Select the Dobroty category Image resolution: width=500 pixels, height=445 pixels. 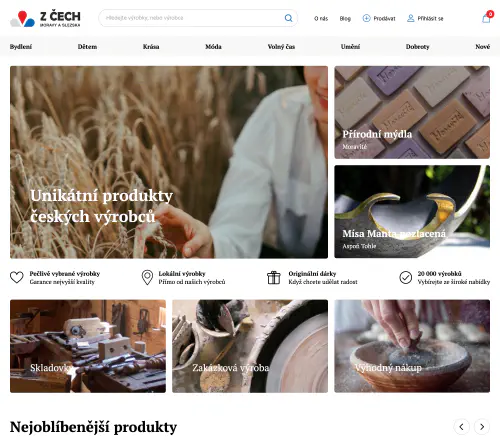(417, 47)
